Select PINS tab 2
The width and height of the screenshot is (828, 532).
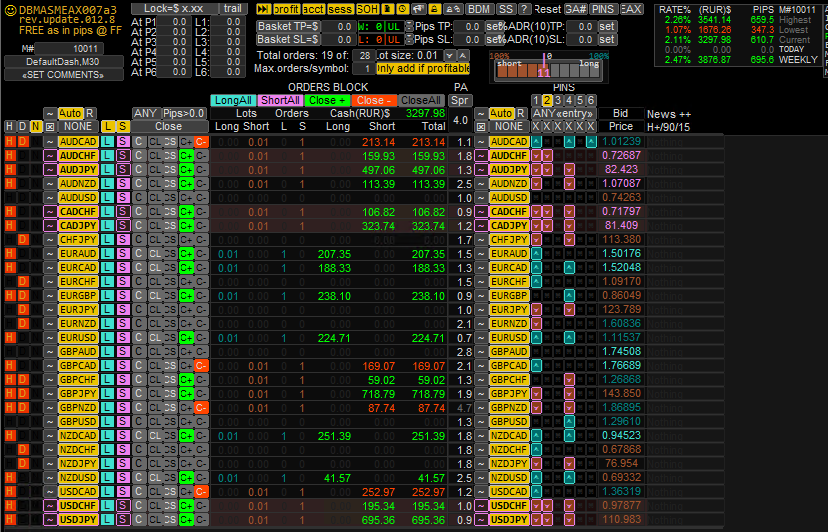[547, 100]
